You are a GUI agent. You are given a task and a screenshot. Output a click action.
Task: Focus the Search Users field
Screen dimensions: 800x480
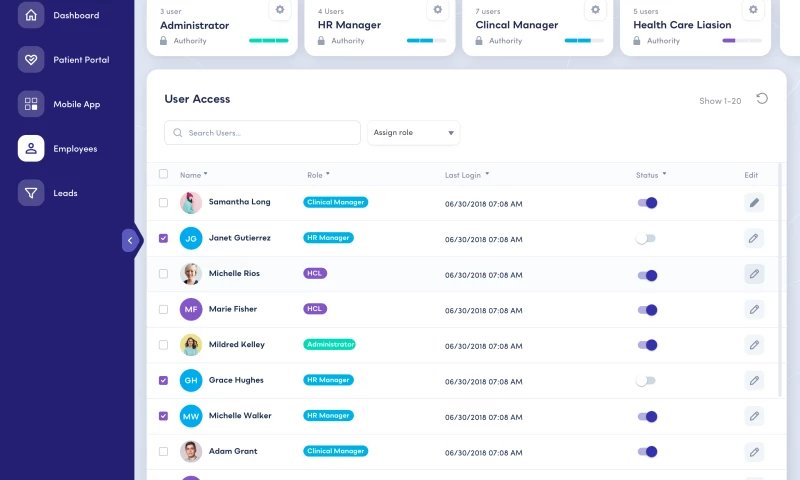click(262, 133)
